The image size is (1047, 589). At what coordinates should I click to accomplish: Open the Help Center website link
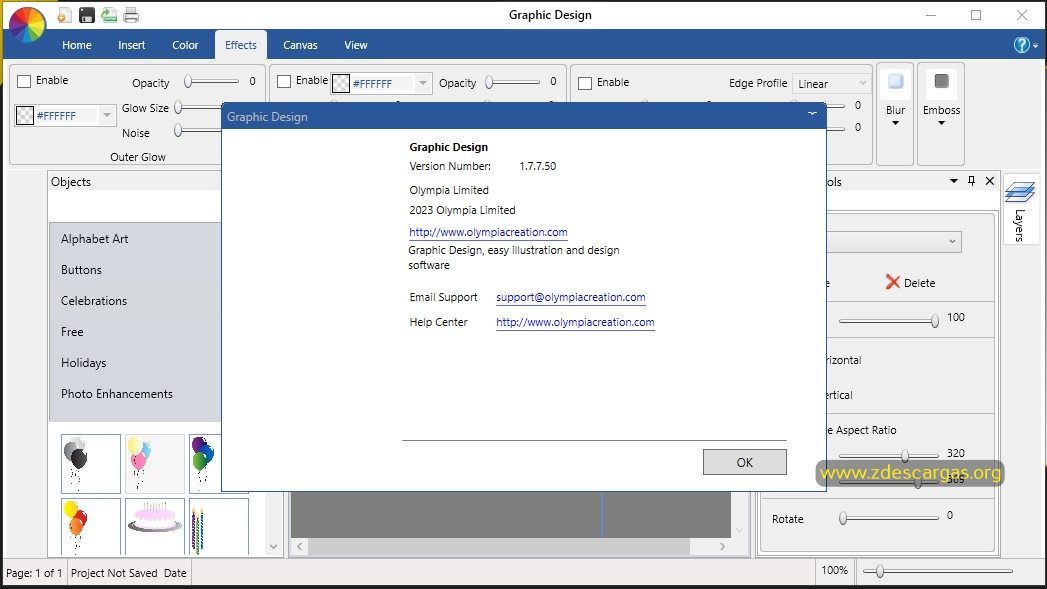[x=575, y=322]
